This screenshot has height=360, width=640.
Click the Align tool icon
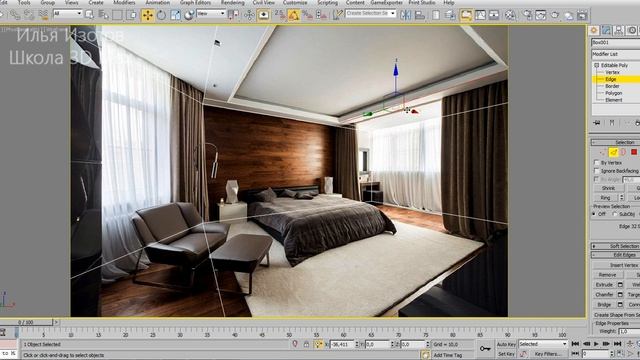[420, 15]
